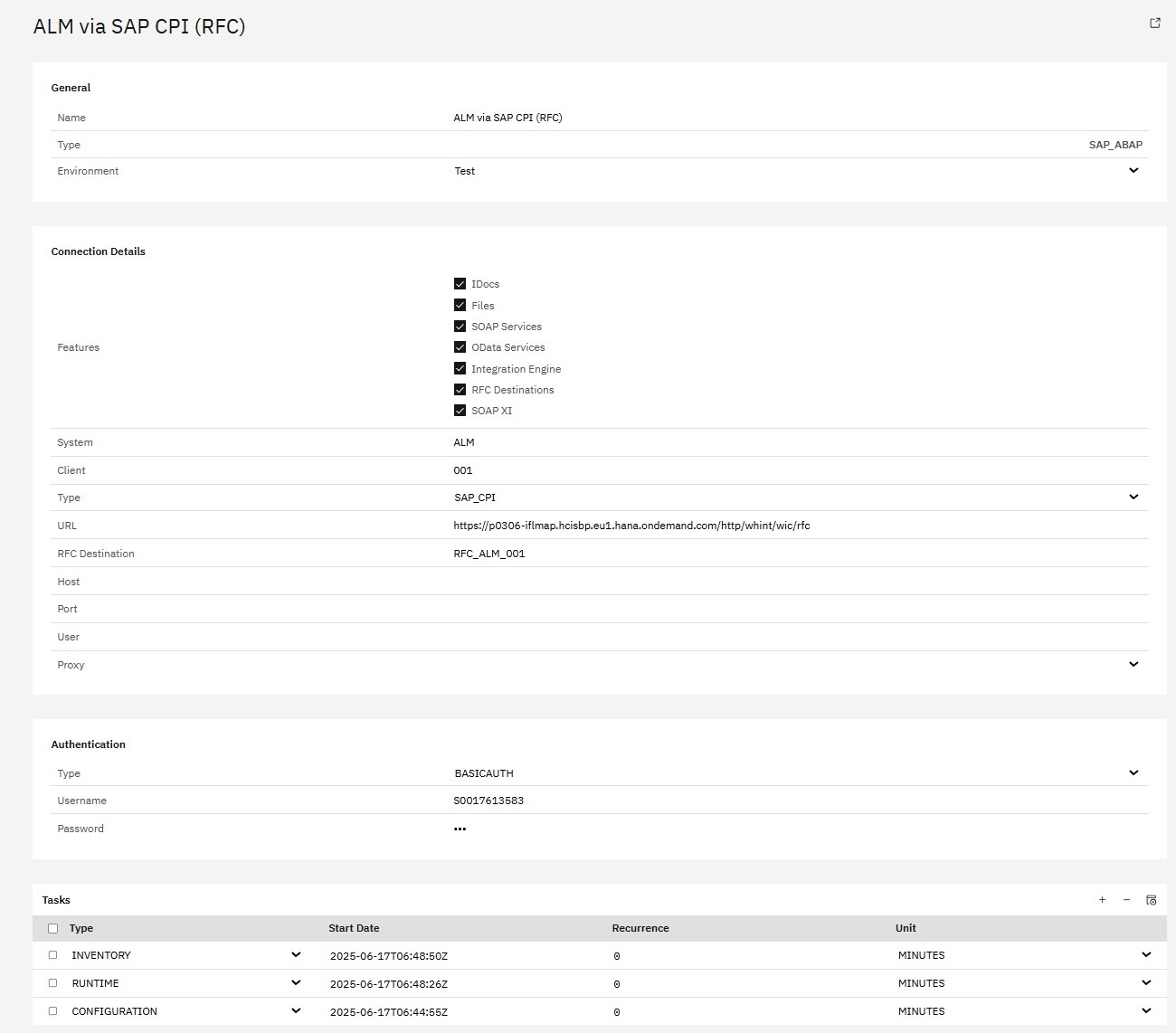1176x1033 pixels.
Task: Check the select-all tasks header checkbox
Action: pyautogui.click(x=53, y=928)
